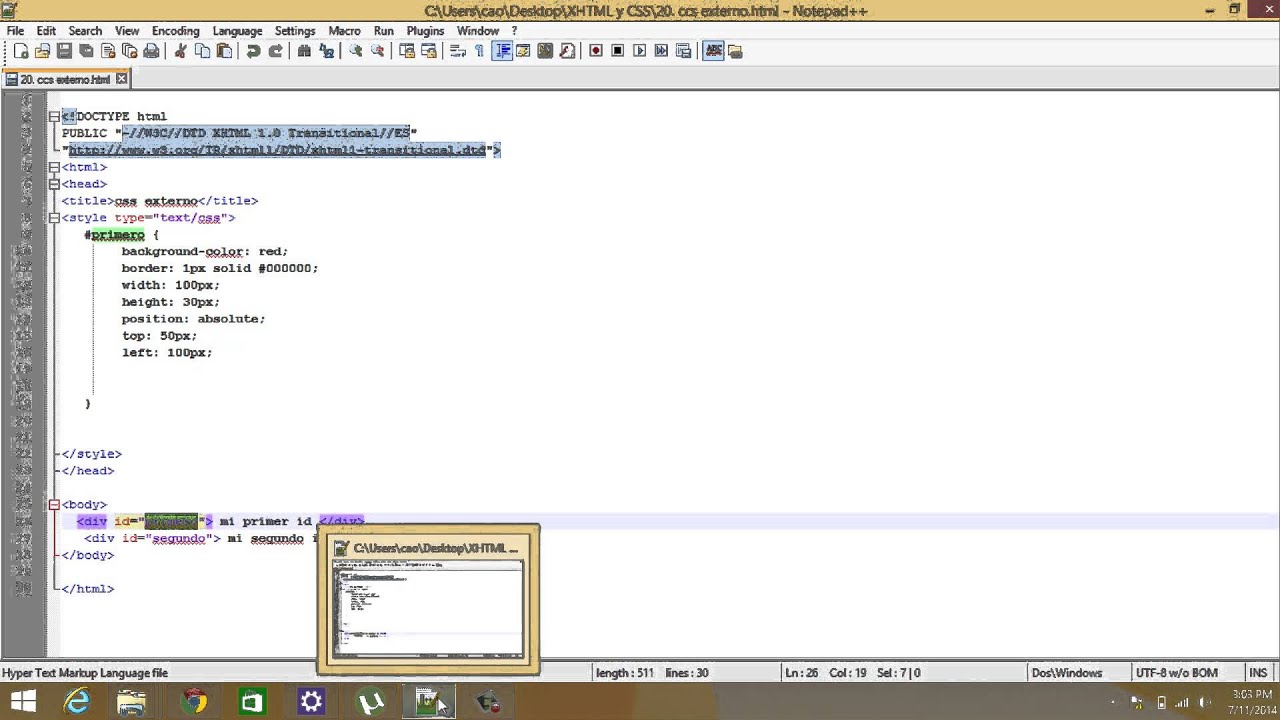Toggle the Show Indent Guide button
This screenshot has width=1280, height=720.
coord(502,51)
